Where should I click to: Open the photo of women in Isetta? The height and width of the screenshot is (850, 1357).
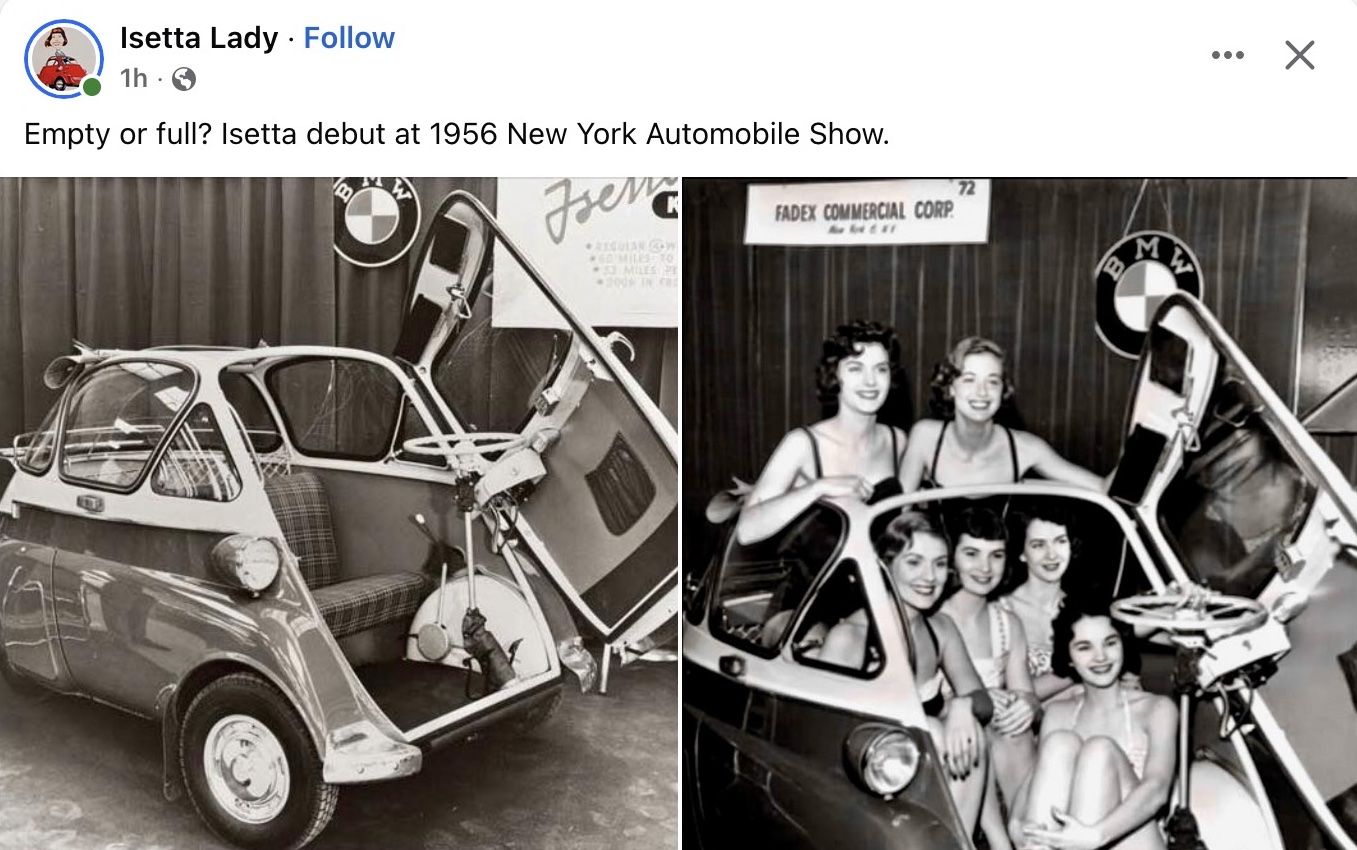pyautogui.click(x=1020, y=514)
